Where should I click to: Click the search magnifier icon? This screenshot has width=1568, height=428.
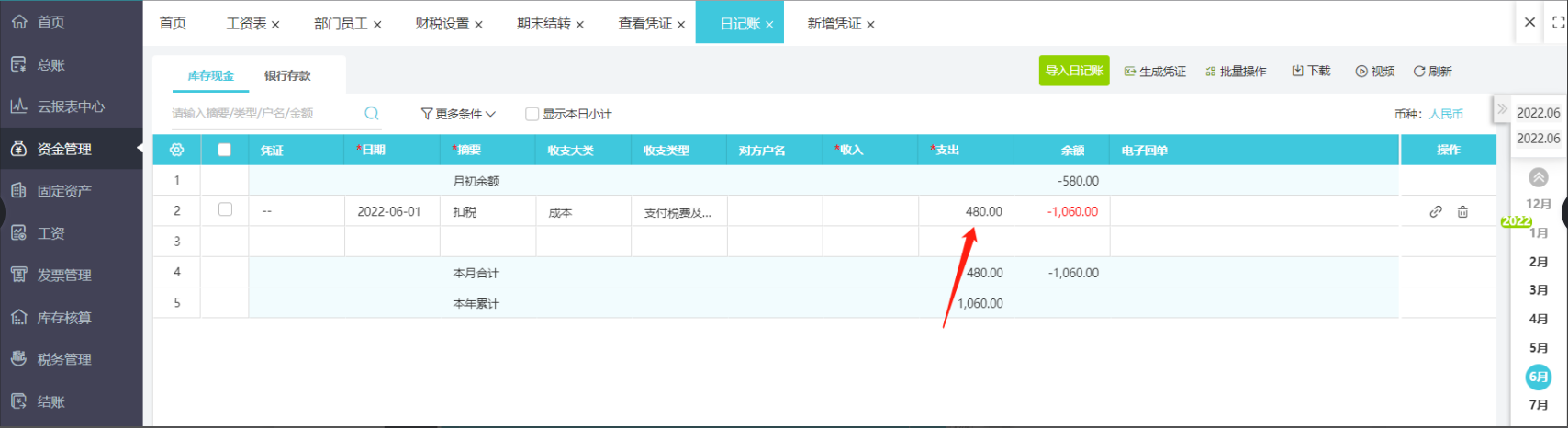click(372, 114)
